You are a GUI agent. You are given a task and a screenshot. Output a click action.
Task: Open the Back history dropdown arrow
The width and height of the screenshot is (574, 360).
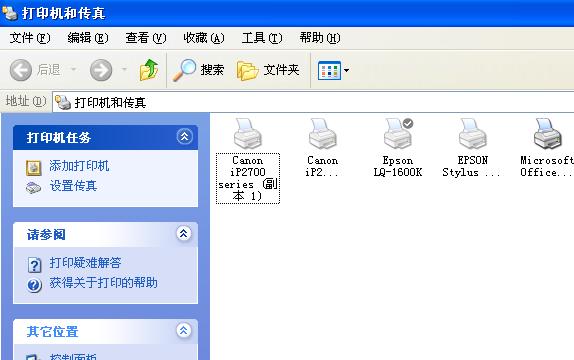tap(74, 69)
